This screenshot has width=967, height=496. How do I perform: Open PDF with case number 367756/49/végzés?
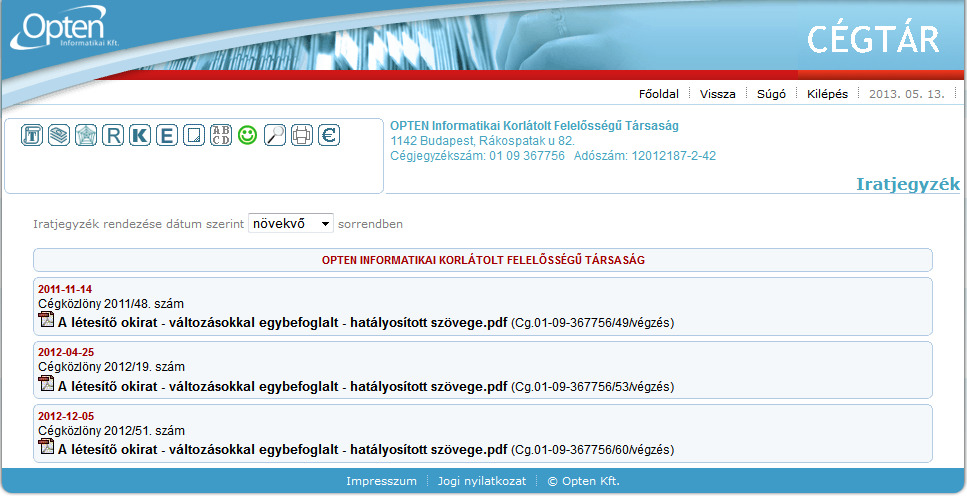(282, 322)
